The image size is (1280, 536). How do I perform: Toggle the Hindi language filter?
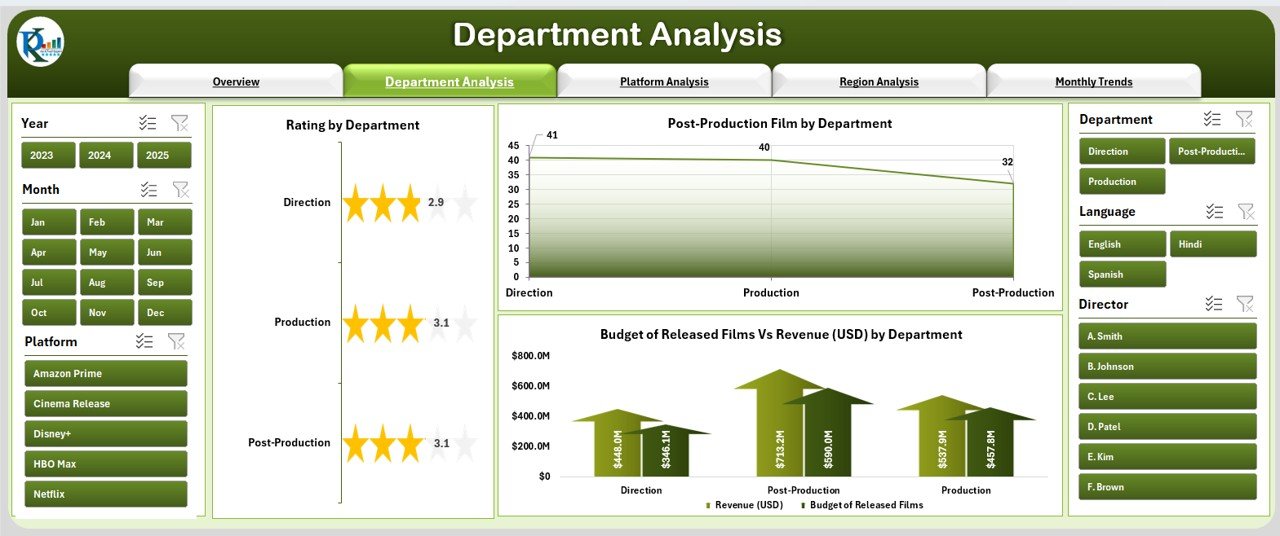(1212, 244)
